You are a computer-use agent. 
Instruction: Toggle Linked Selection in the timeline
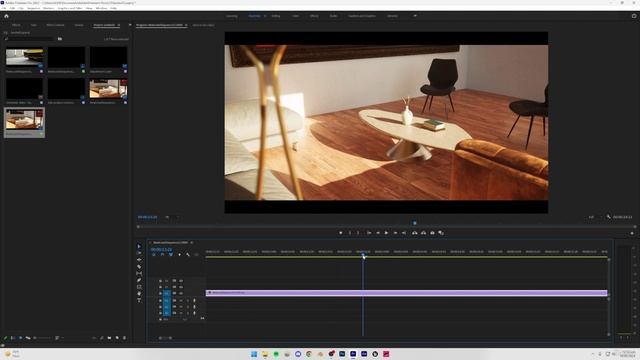(x=171, y=255)
